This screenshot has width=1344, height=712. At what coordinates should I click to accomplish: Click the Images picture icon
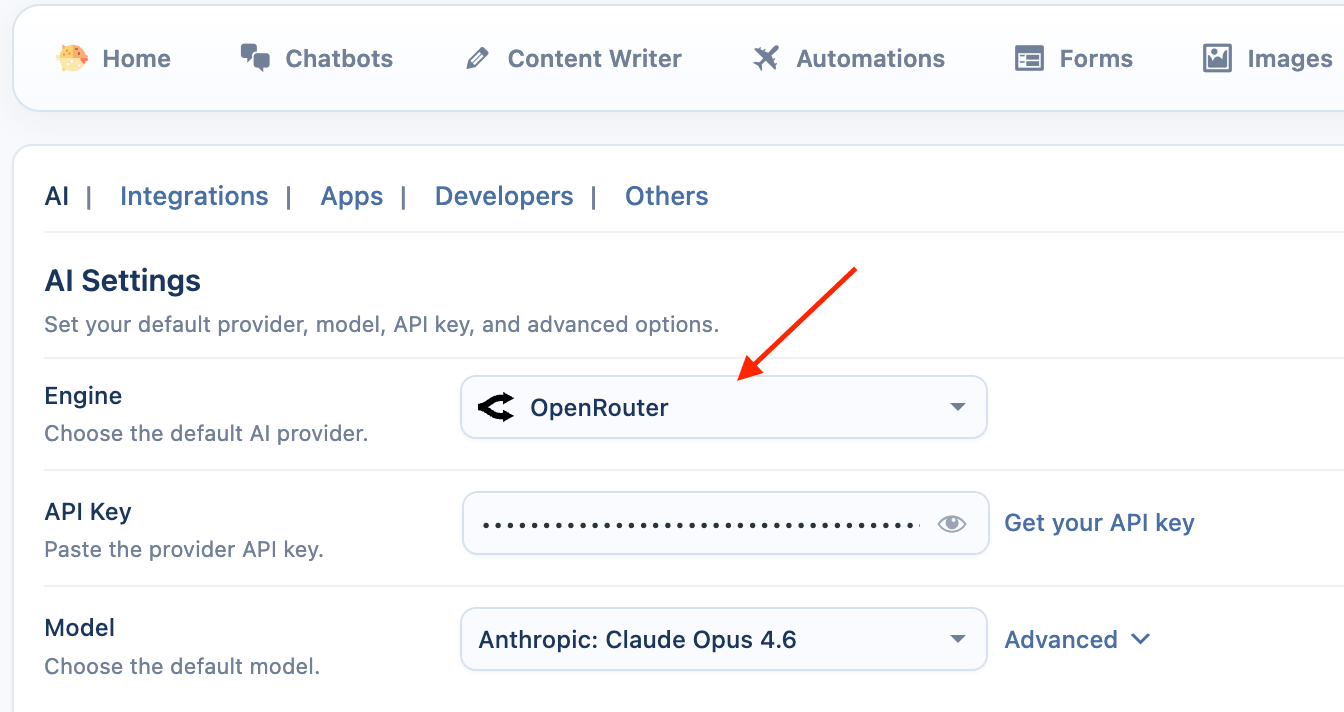point(1217,59)
